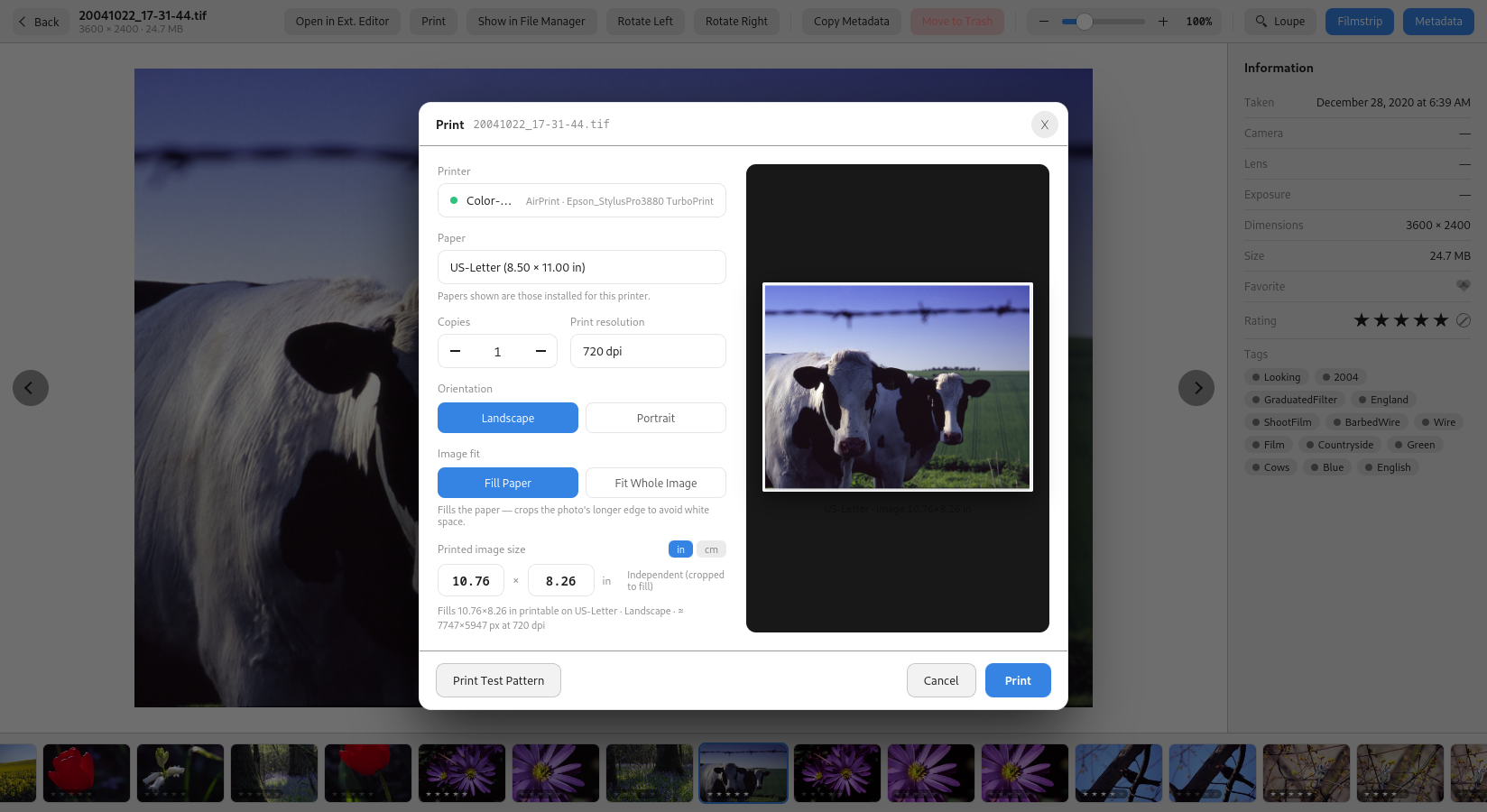Viewport: 1487px width, 812px height.
Task: Select Portrait orientation
Action: tap(656, 418)
